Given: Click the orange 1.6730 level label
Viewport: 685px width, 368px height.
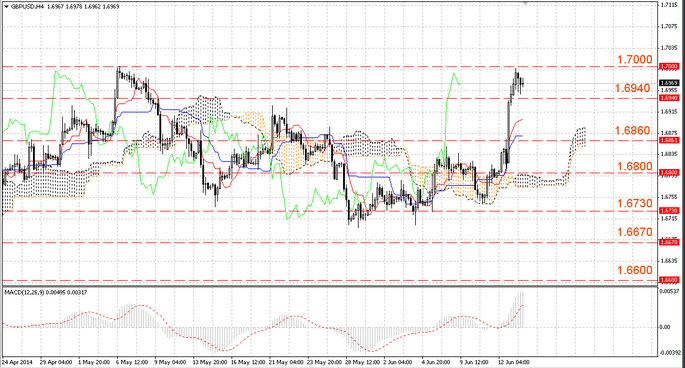Looking at the screenshot, I should [634, 203].
